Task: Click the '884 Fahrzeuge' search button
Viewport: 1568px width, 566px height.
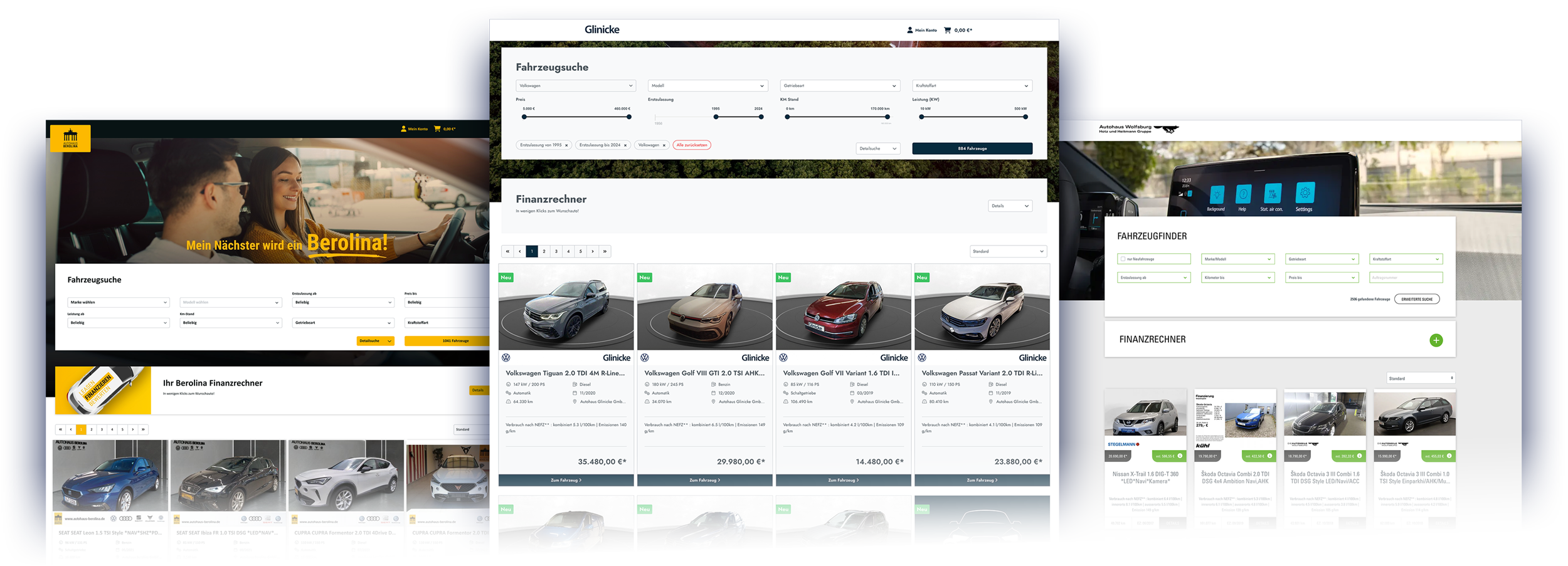Action: pos(972,149)
